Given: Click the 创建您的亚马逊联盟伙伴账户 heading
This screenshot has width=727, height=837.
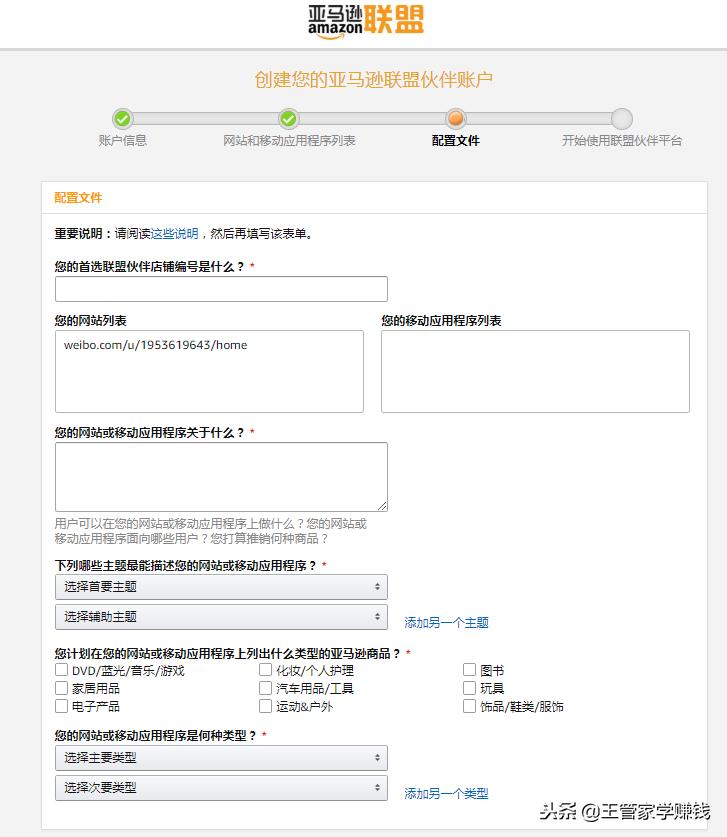Looking at the screenshot, I should point(373,80).
